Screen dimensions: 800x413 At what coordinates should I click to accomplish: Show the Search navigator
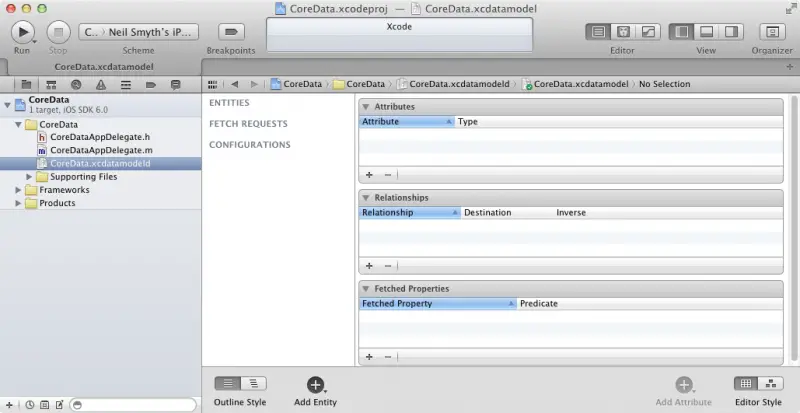click(76, 85)
